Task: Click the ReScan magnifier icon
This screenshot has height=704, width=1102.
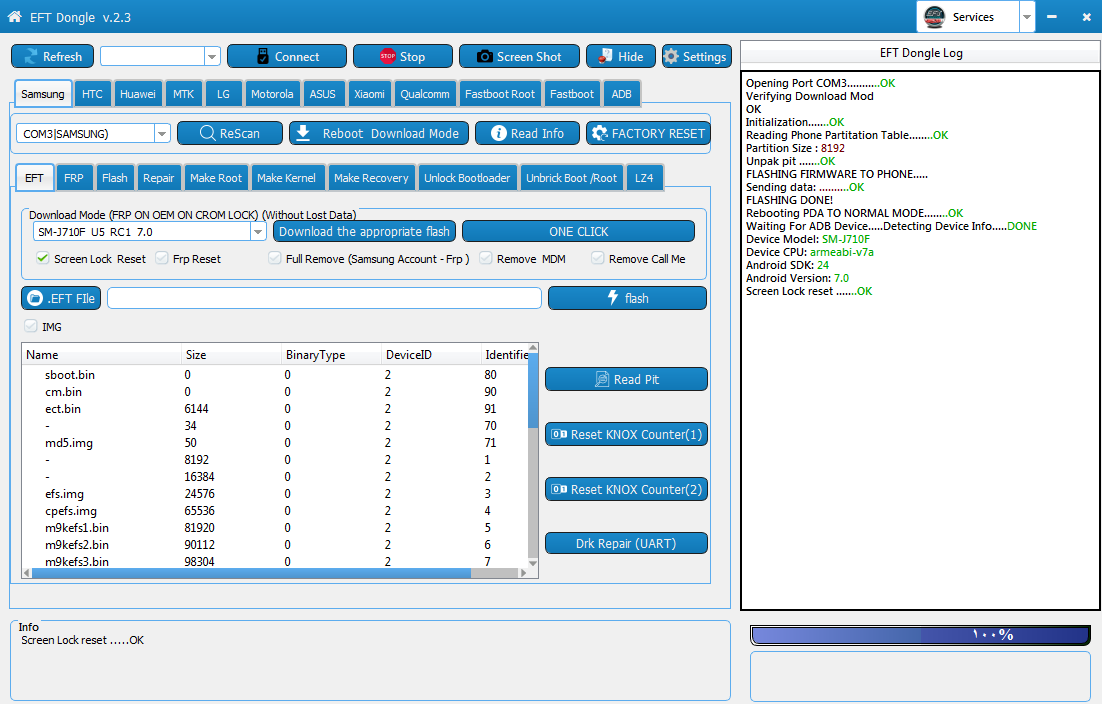Action: click(207, 133)
